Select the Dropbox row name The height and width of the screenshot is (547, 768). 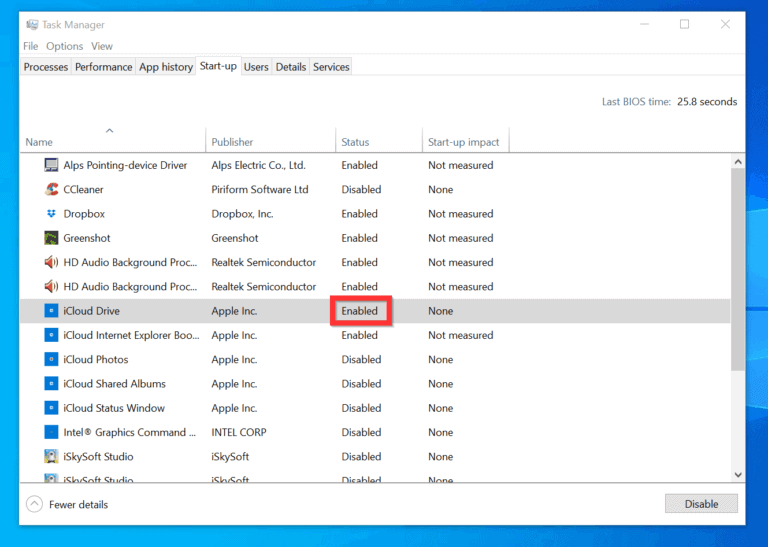point(84,214)
